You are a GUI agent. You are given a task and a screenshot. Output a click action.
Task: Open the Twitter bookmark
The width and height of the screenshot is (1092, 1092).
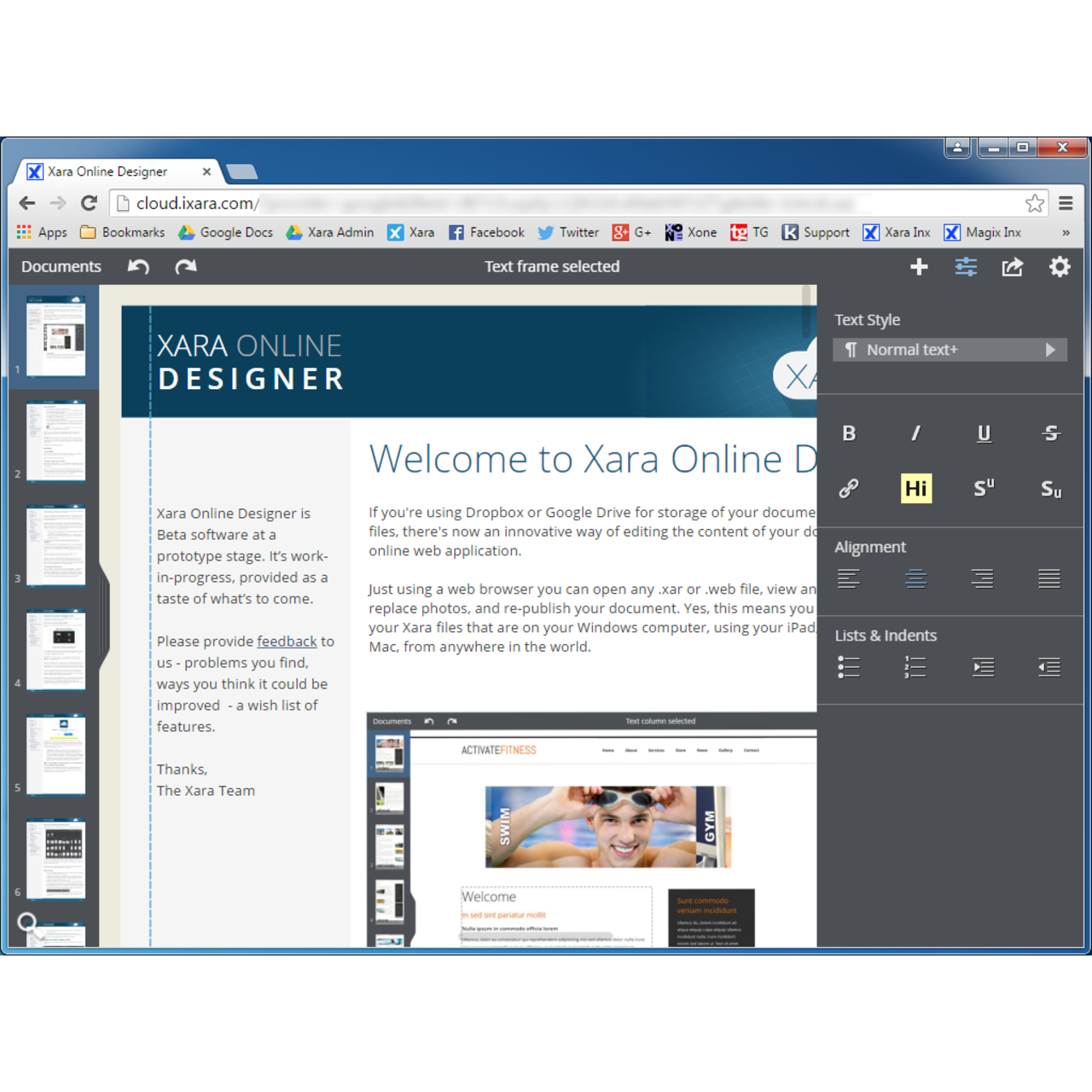pos(568,232)
